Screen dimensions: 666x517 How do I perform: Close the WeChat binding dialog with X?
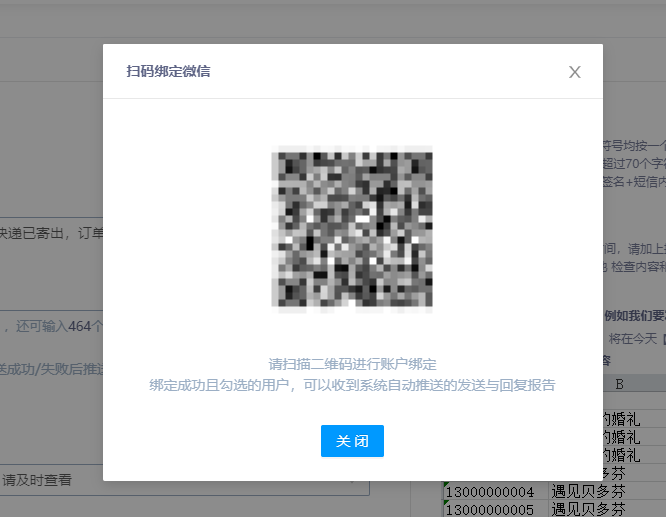tap(574, 72)
